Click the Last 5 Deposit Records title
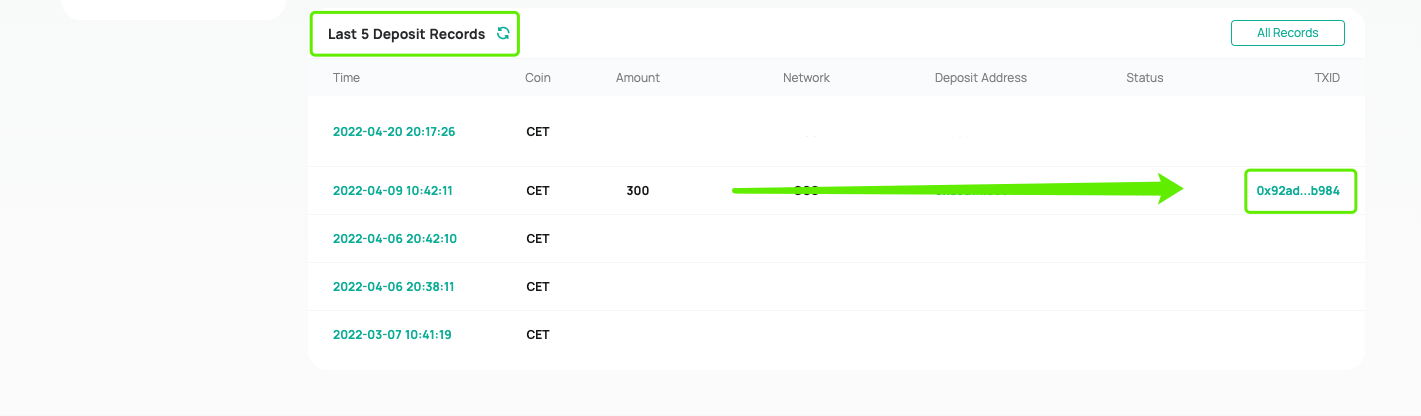Viewport: 1421px width, 416px height. click(406, 34)
